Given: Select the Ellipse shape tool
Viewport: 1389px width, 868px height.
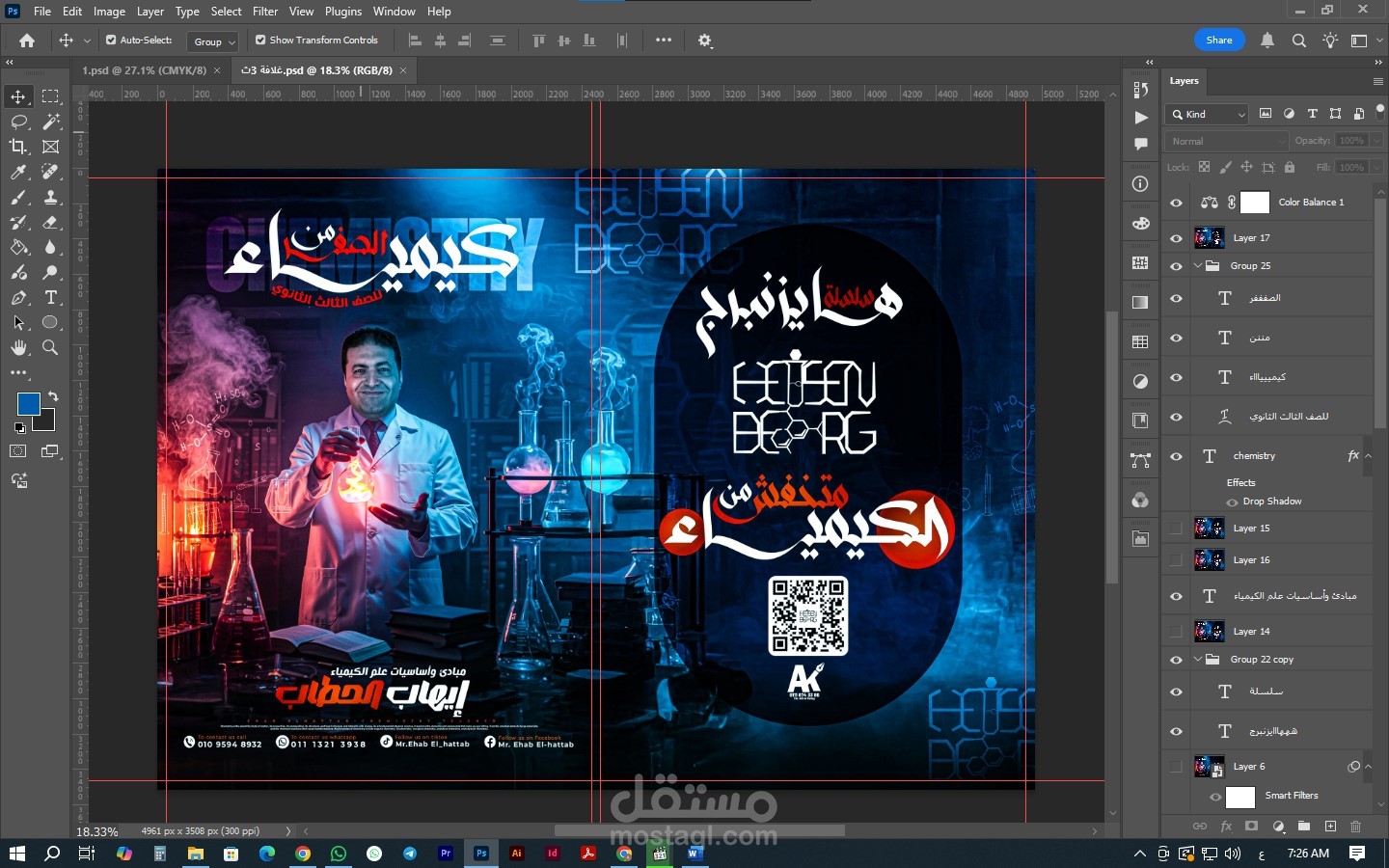Looking at the screenshot, I should point(51,322).
